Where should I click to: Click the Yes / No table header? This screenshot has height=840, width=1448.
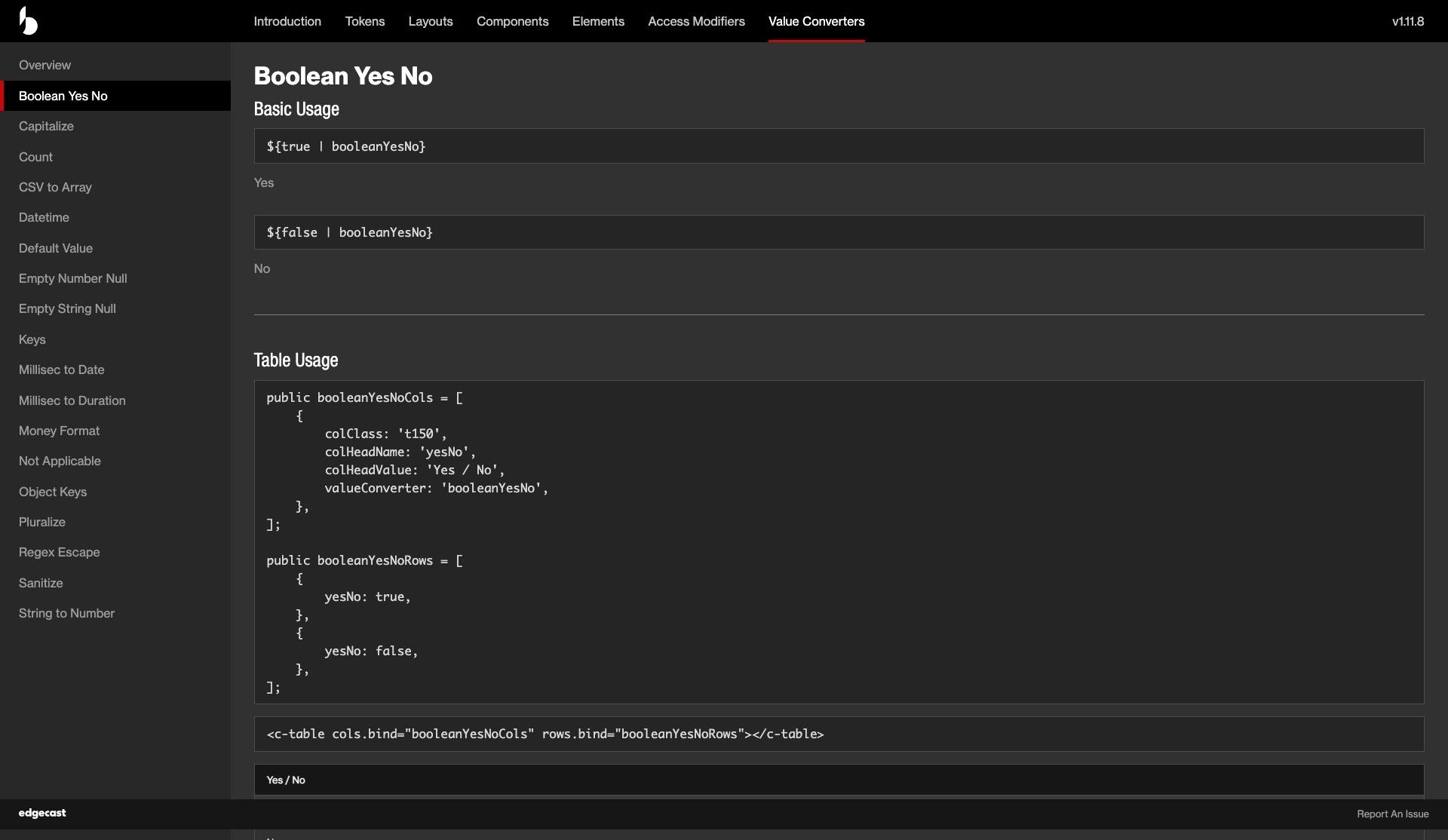(x=839, y=780)
